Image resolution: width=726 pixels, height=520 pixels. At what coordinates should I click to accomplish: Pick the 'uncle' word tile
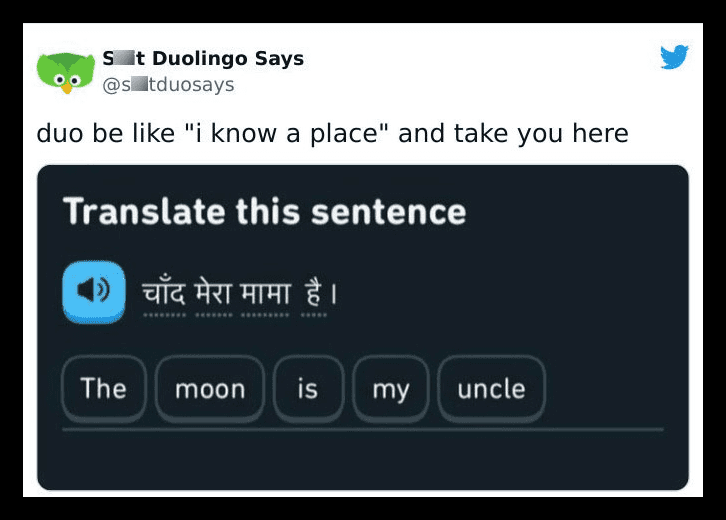click(x=491, y=388)
